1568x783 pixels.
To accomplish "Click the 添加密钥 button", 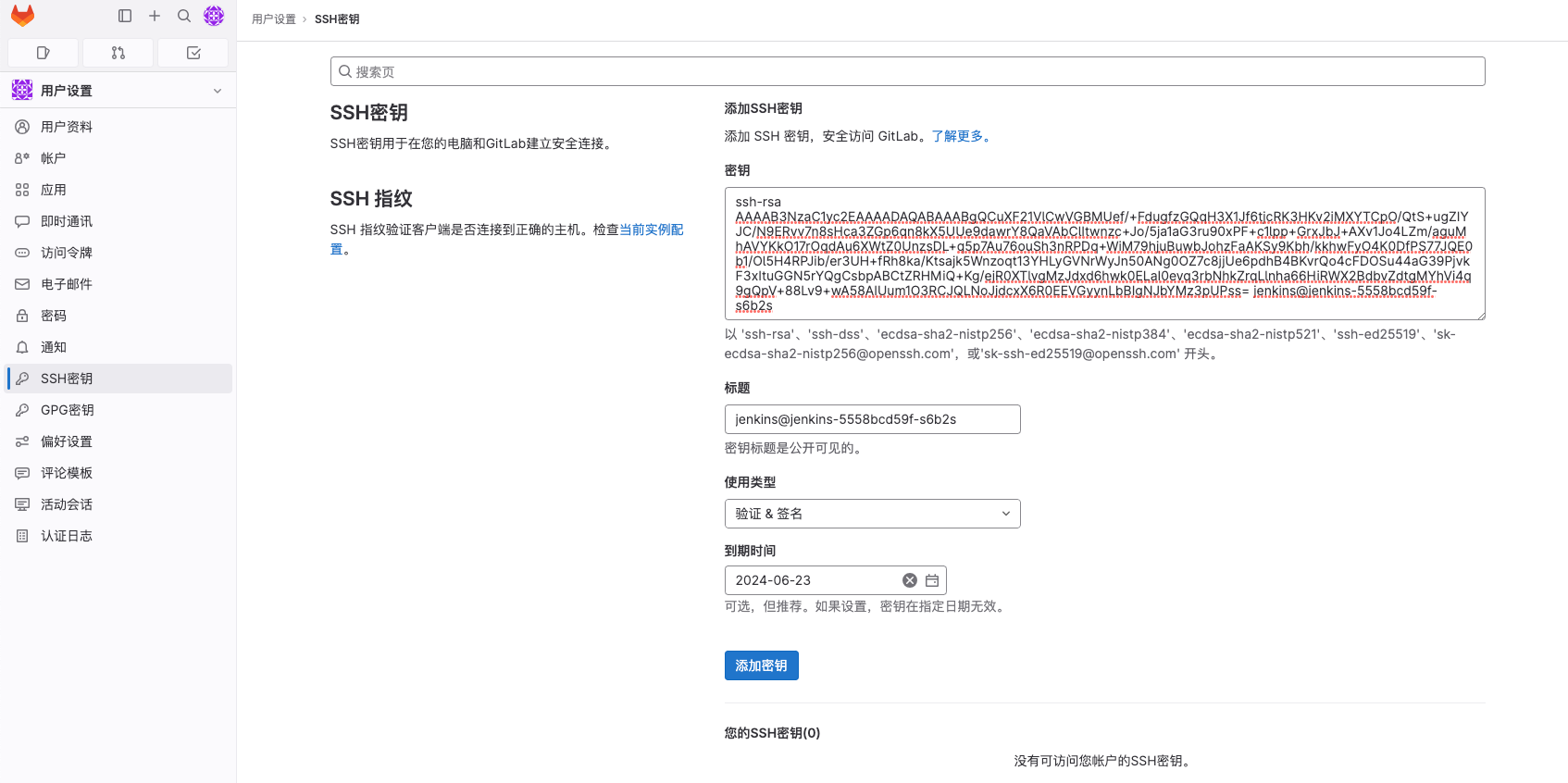I will [761, 665].
